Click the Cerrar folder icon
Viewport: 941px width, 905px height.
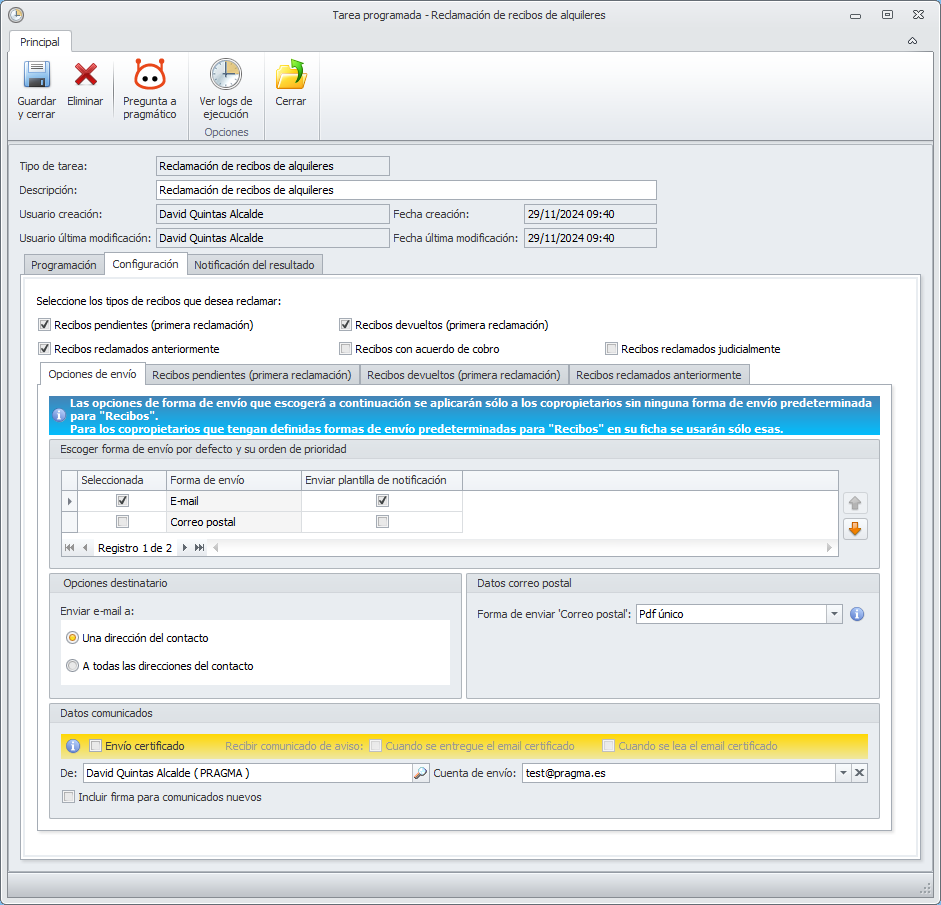290,76
